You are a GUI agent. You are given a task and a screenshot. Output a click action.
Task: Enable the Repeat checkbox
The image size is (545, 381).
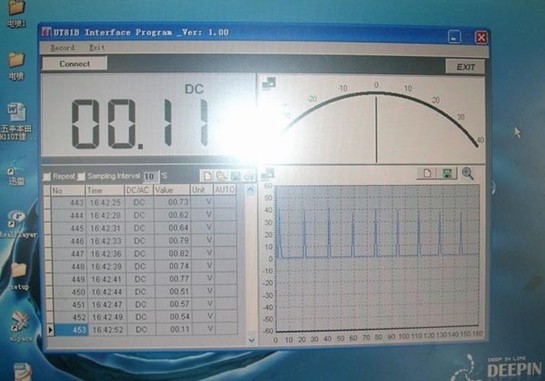(47, 177)
